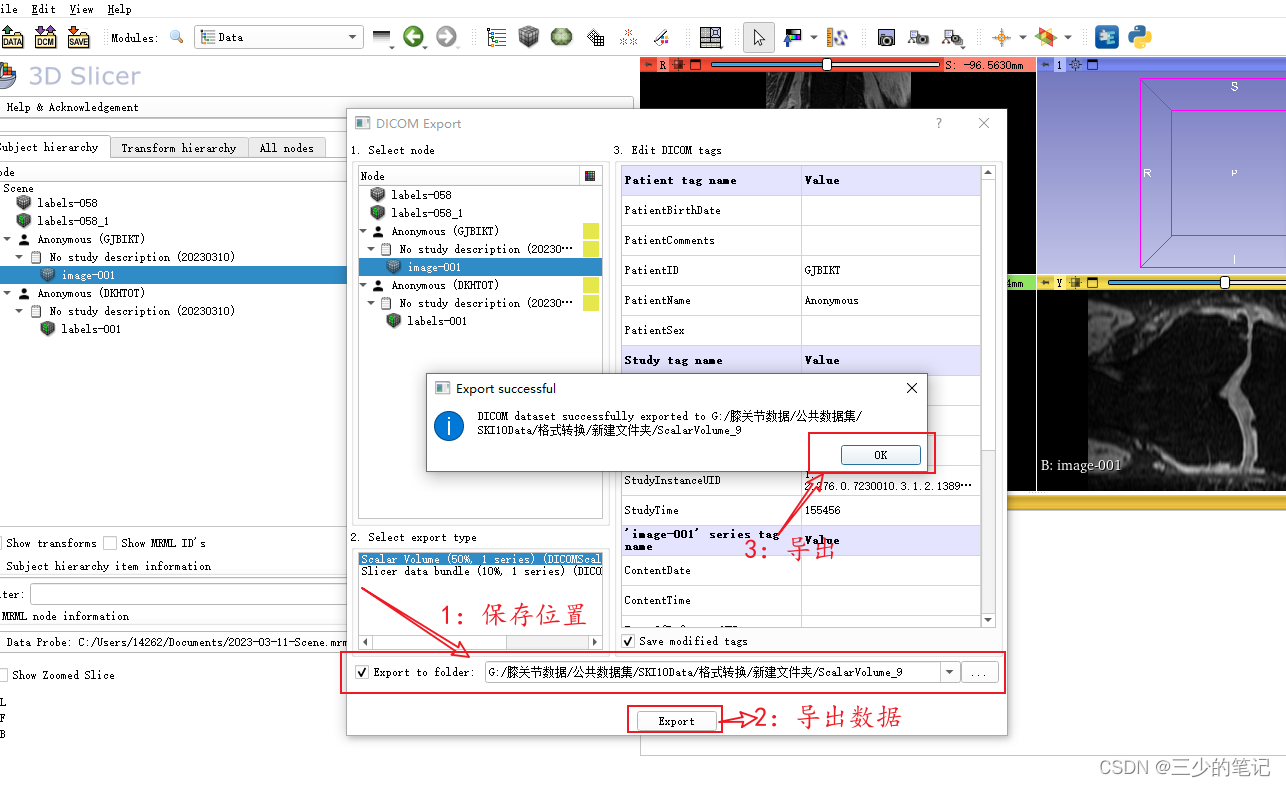Toggle the Save modified tags checkbox
The height and width of the screenshot is (787, 1286).
pos(628,641)
